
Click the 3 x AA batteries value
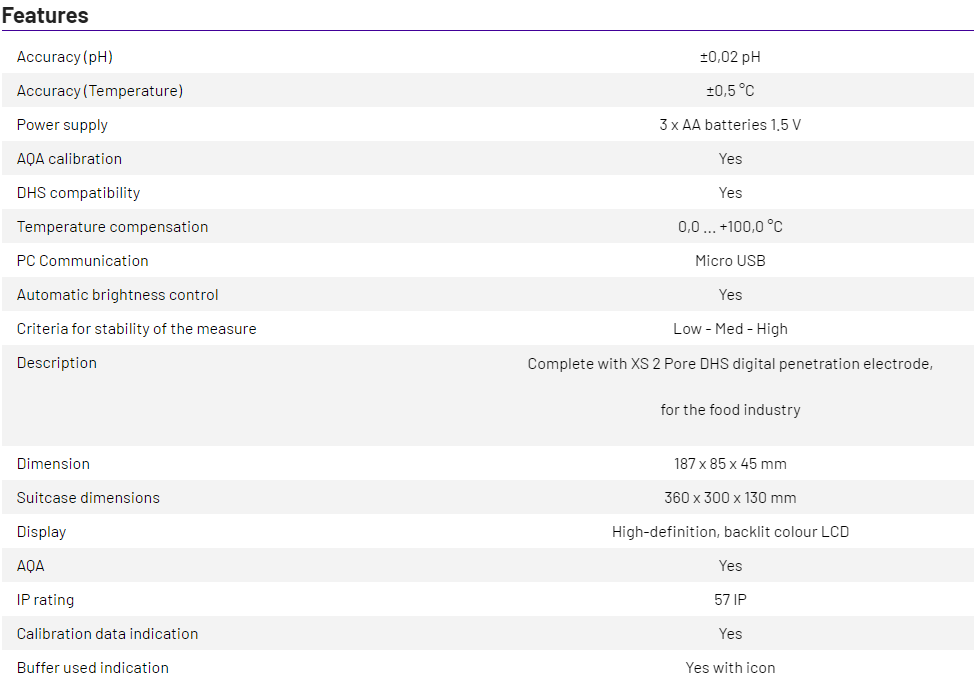[x=730, y=125]
